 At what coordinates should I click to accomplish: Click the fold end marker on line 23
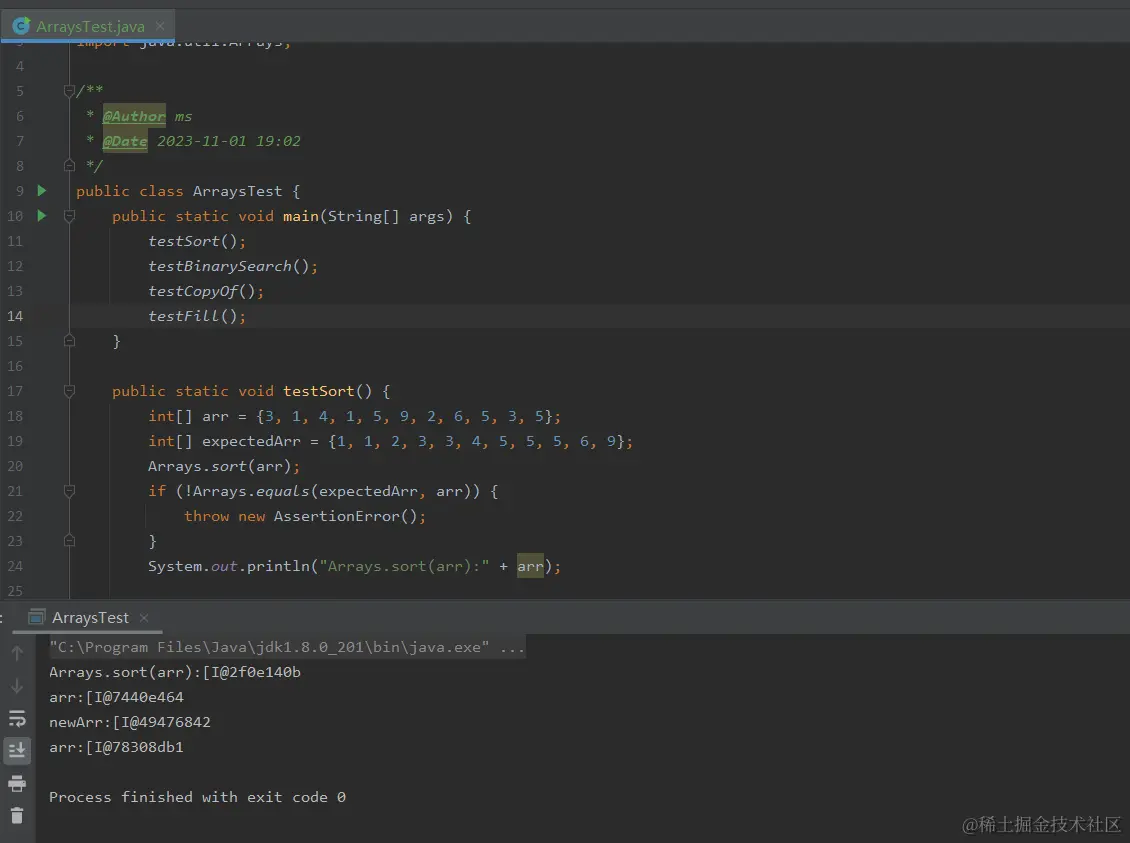69,540
